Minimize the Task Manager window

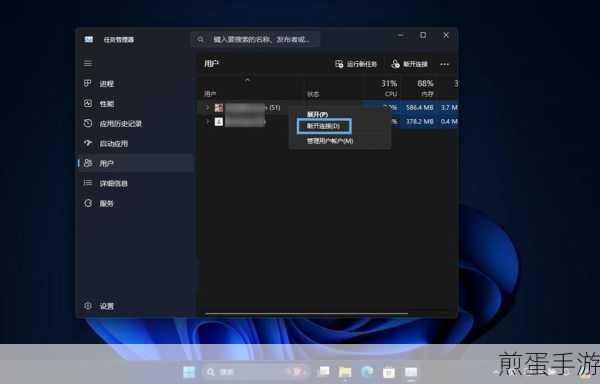(x=400, y=35)
